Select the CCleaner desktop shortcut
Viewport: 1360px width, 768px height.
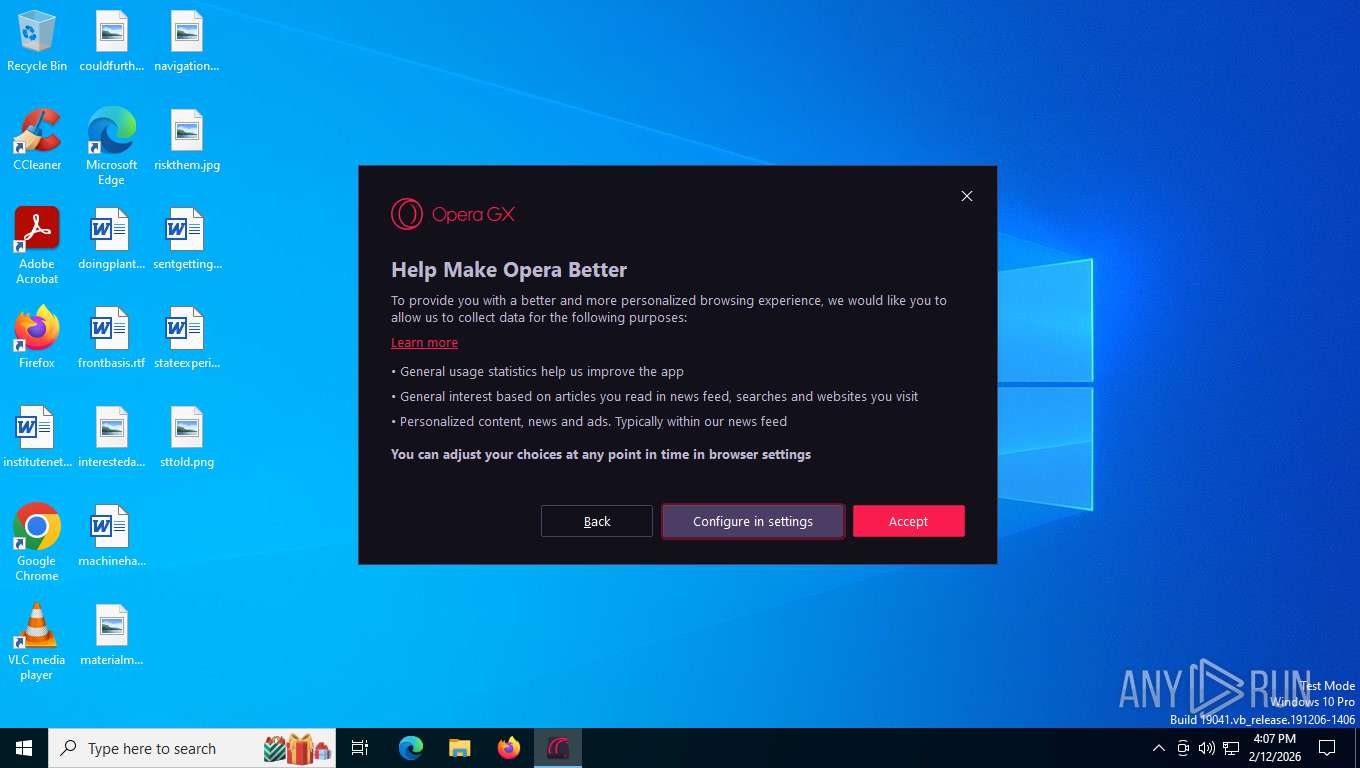(37, 140)
